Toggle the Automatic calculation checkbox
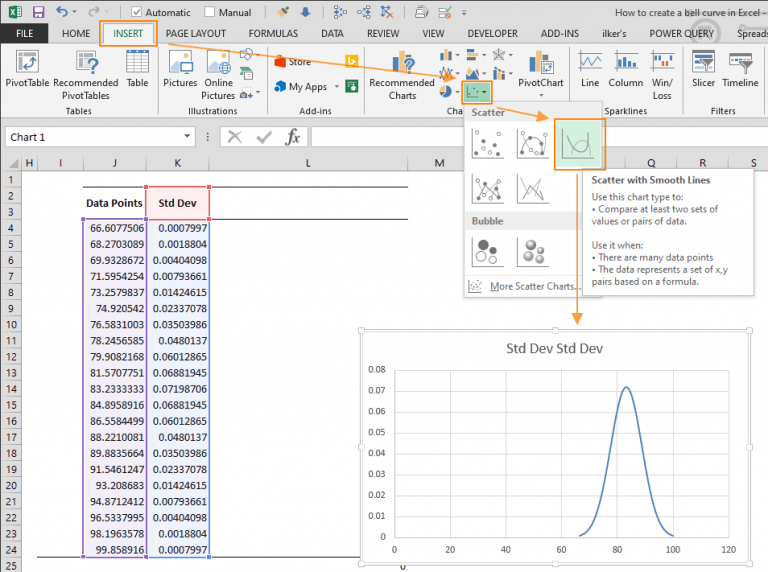Image resolution: width=768 pixels, height=572 pixels. [x=137, y=12]
